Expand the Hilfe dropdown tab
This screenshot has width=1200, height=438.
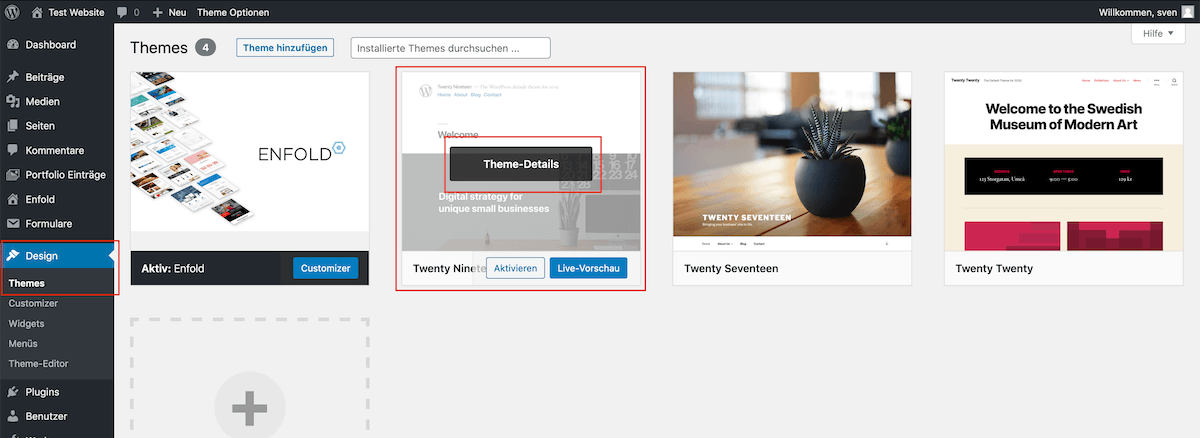pos(1158,33)
